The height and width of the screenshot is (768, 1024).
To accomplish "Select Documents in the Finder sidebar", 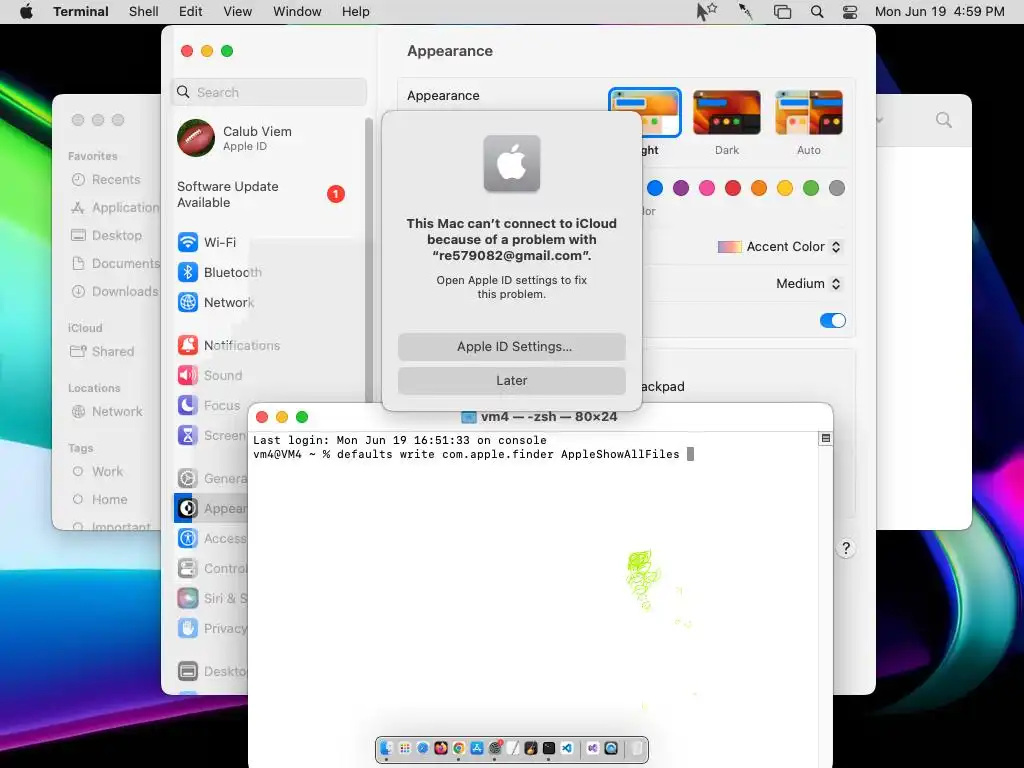I will pos(115,263).
